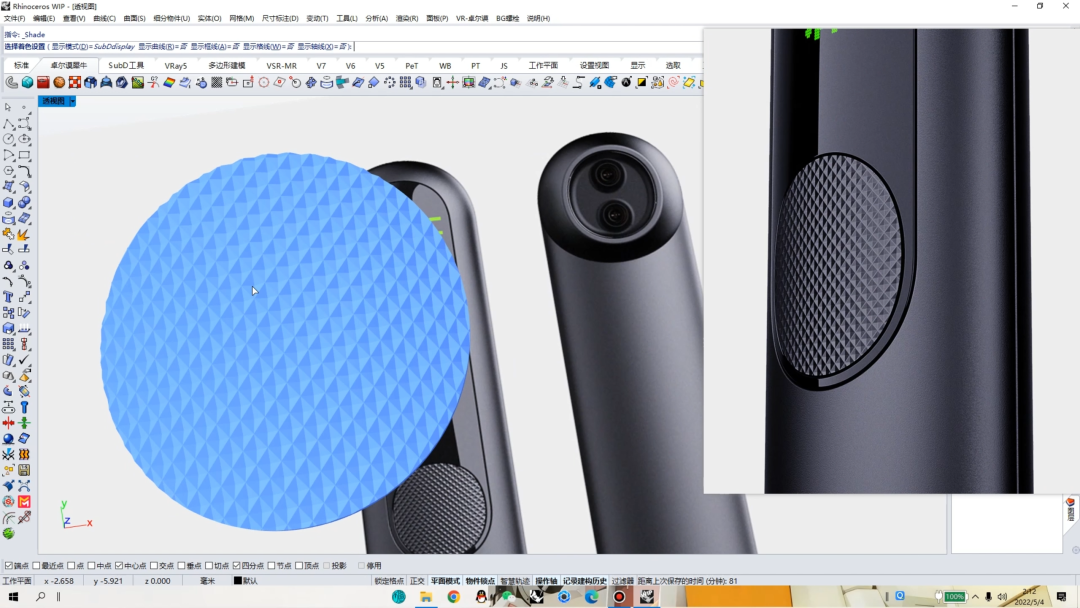1080x608 pixels.
Task: Toggle 平面模式 planar mode in status bar
Action: pyautogui.click(x=445, y=581)
